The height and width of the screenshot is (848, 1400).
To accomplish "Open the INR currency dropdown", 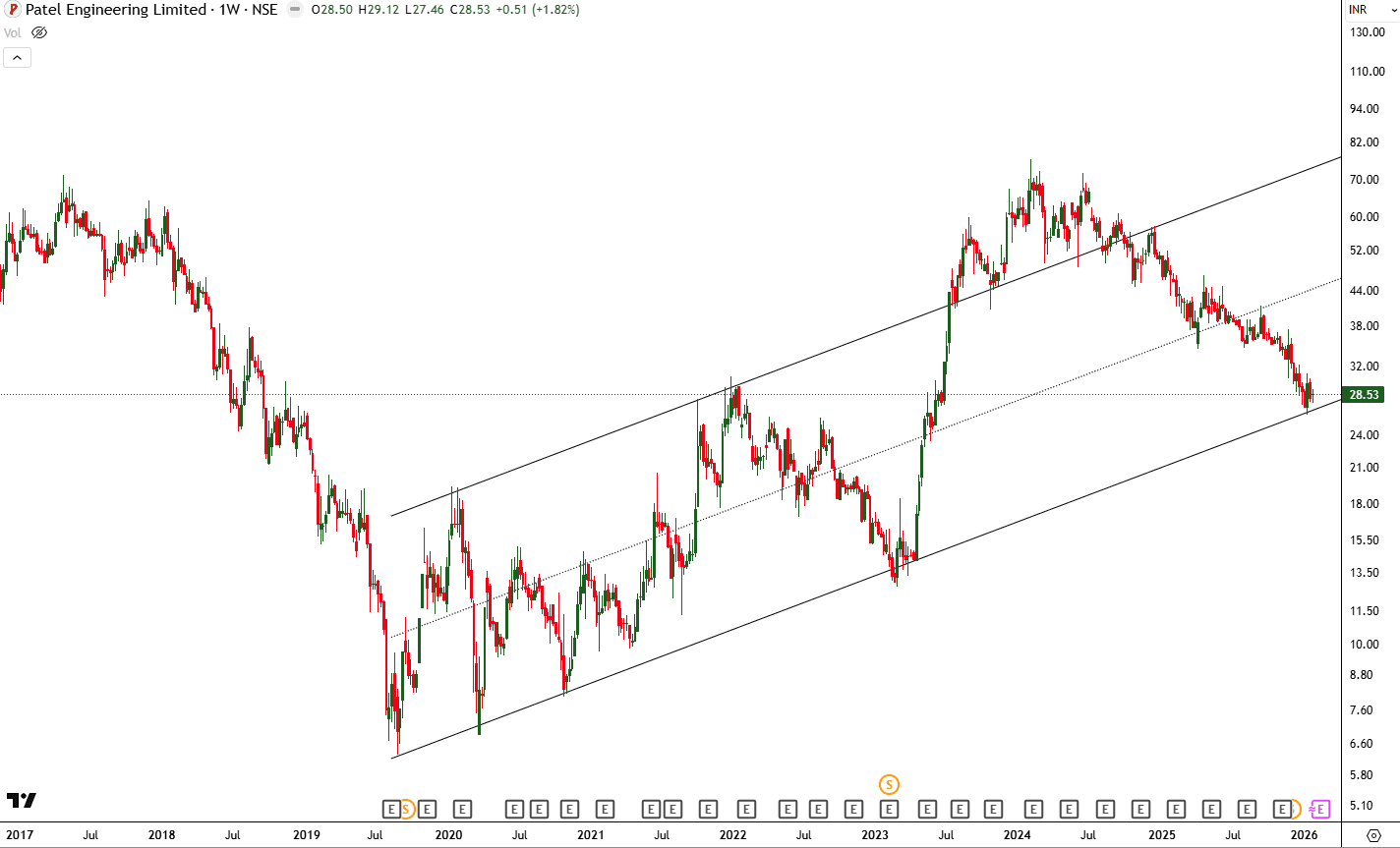I will (1372, 10).
